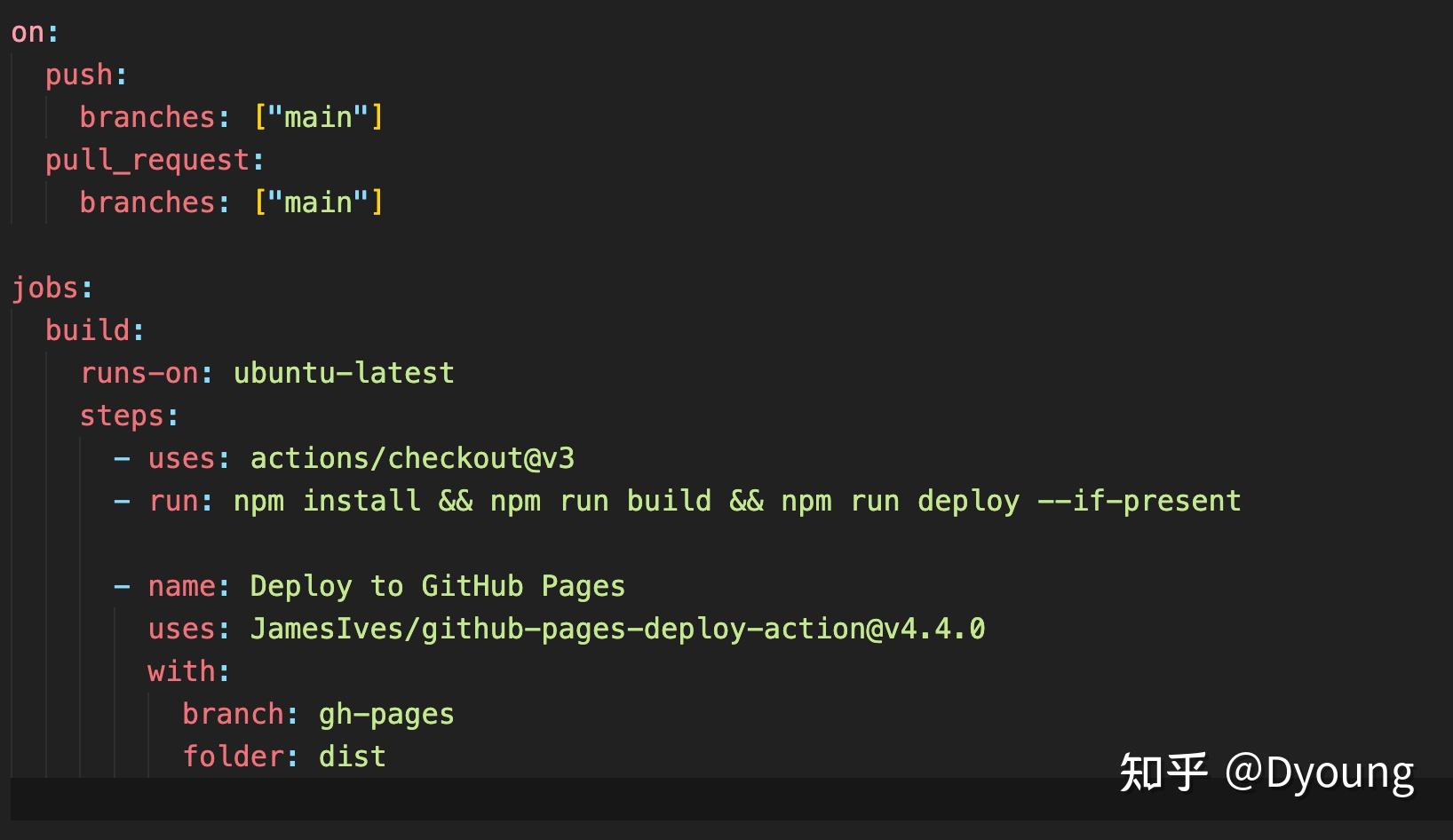Select the Deploy to GitHub Pages step name
Image resolution: width=1453 pixels, height=840 pixels.
435,585
